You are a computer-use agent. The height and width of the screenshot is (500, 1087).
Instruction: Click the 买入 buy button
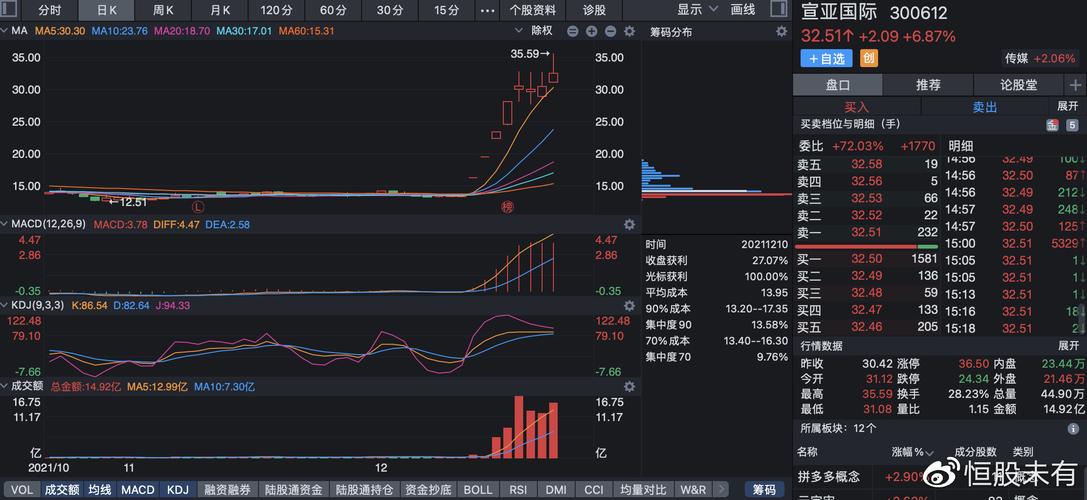coord(857,106)
